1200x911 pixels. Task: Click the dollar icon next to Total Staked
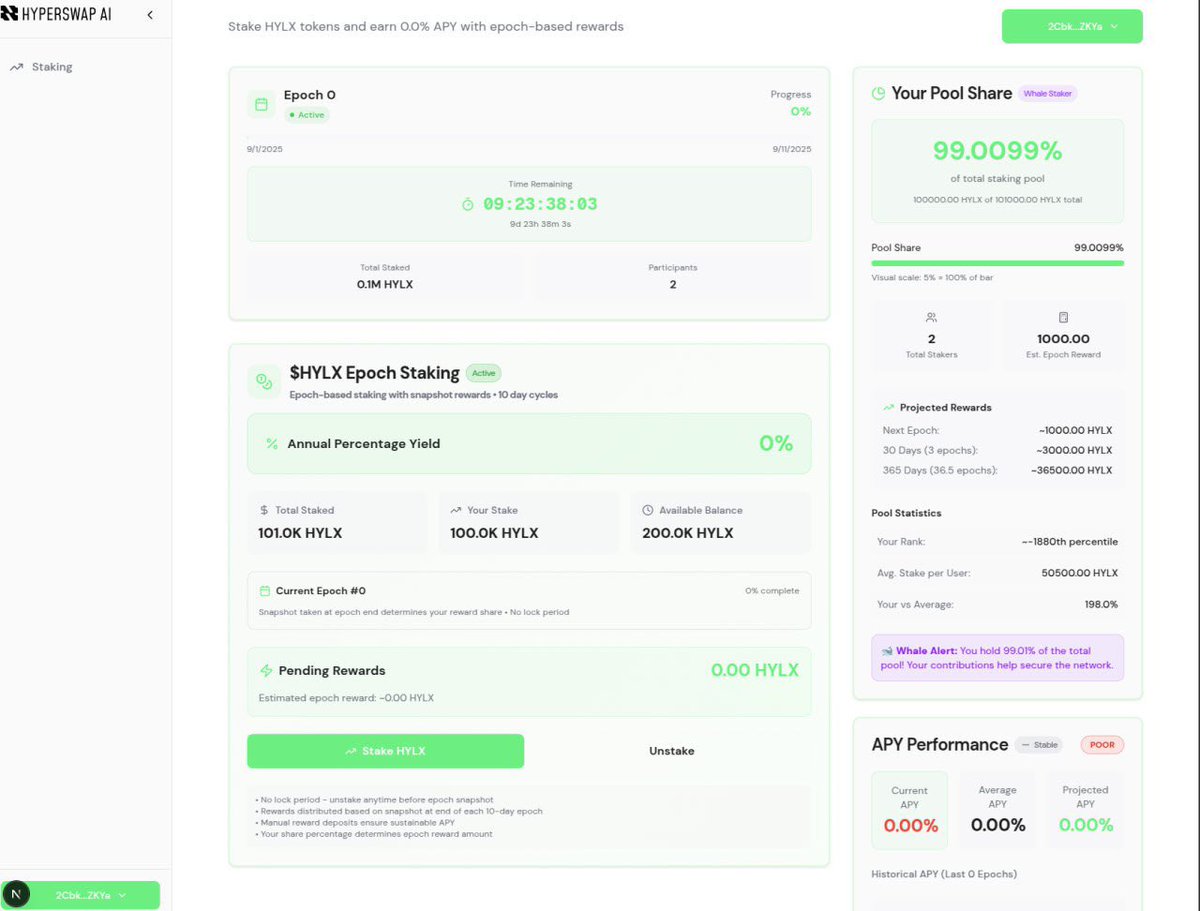click(264, 510)
